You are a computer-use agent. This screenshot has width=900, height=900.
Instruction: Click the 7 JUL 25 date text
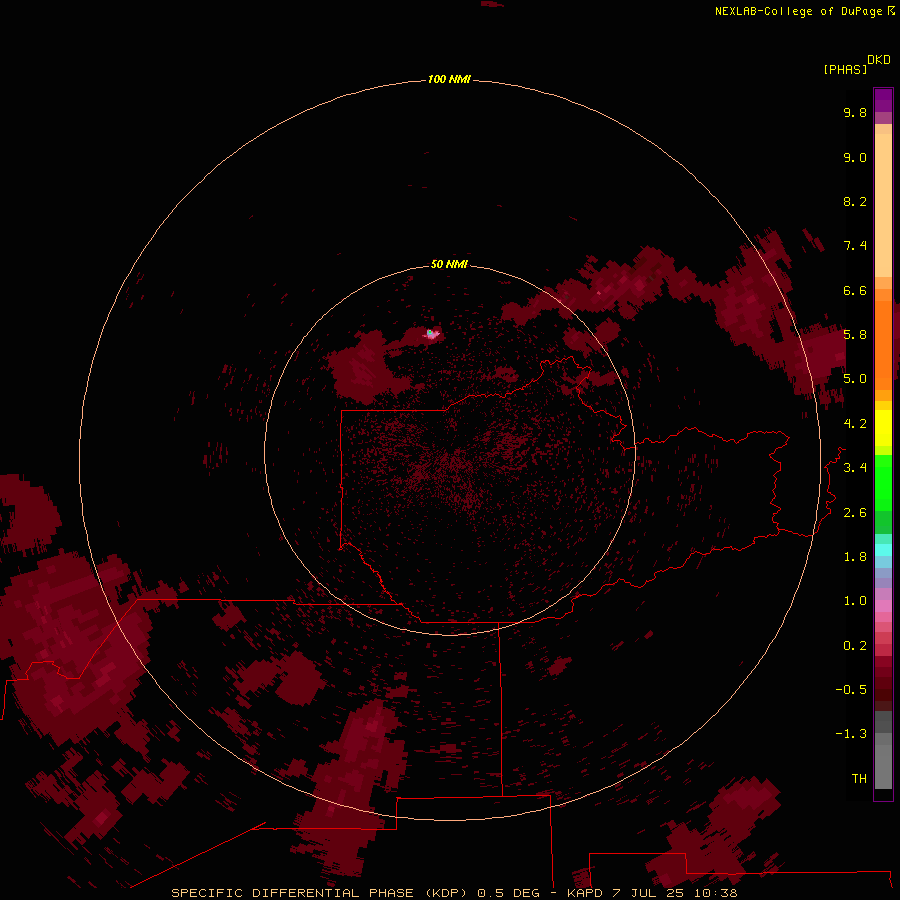pyautogui.click(x=648, y=893)
